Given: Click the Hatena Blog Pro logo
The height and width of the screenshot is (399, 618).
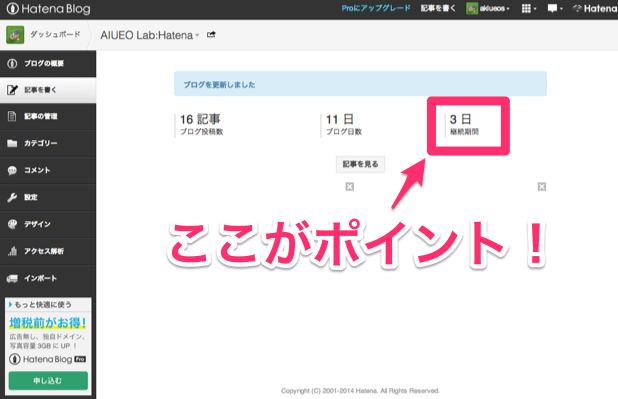Looking at the screenshot, I should click(x=47, y=359).
